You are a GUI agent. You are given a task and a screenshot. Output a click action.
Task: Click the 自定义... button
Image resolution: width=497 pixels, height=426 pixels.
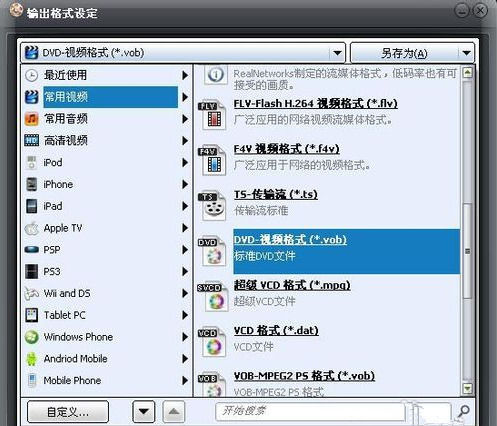68,412
